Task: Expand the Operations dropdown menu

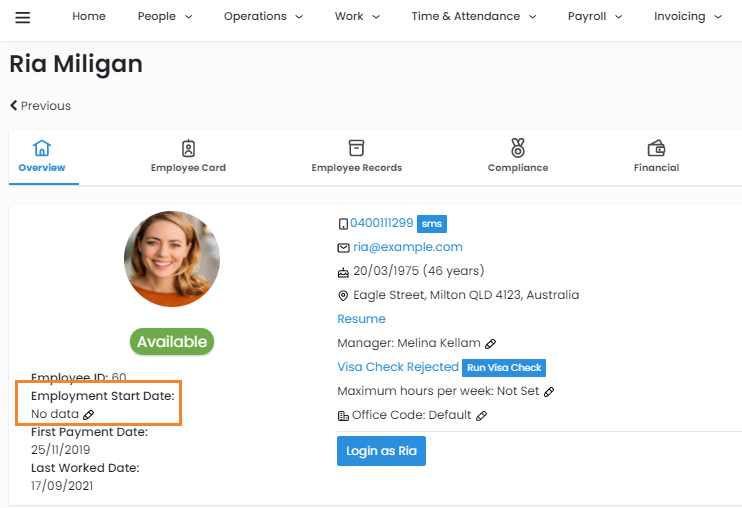Action: coord(262,17)
